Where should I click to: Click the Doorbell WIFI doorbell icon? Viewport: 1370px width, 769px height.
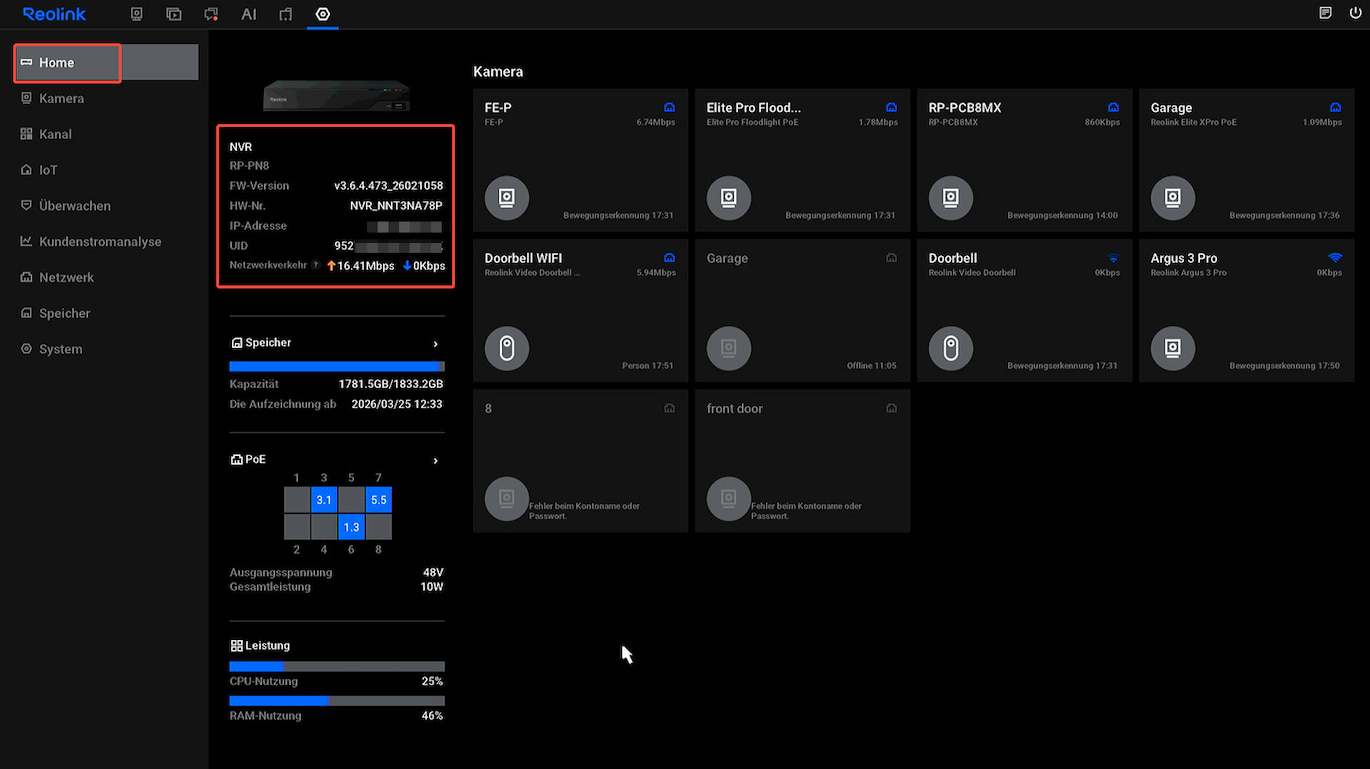pos(507,348)
